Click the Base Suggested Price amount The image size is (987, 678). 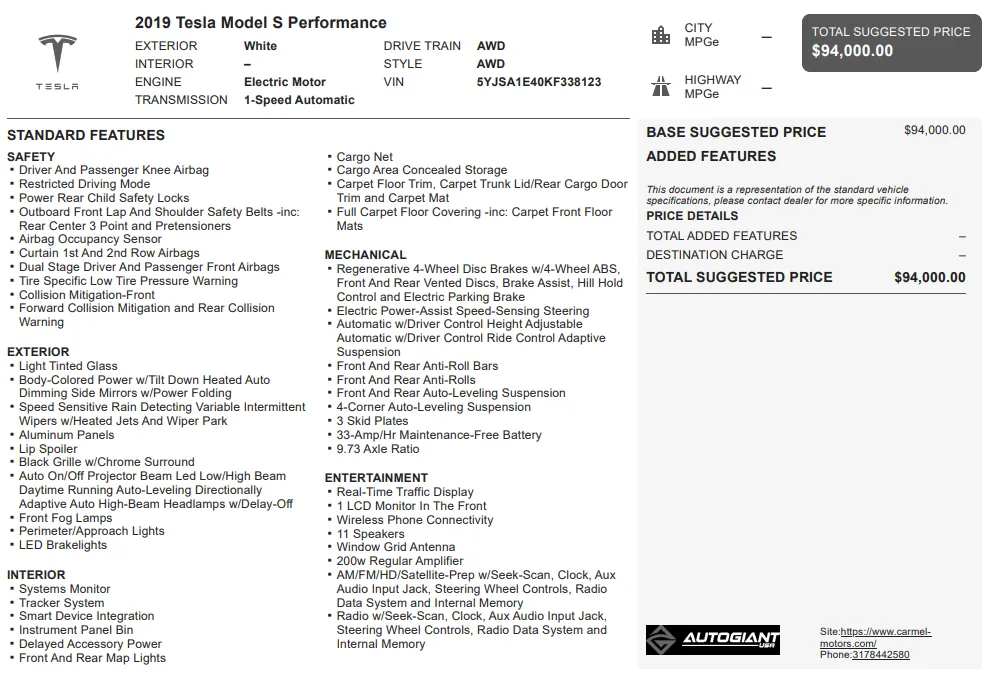(934, 130)
